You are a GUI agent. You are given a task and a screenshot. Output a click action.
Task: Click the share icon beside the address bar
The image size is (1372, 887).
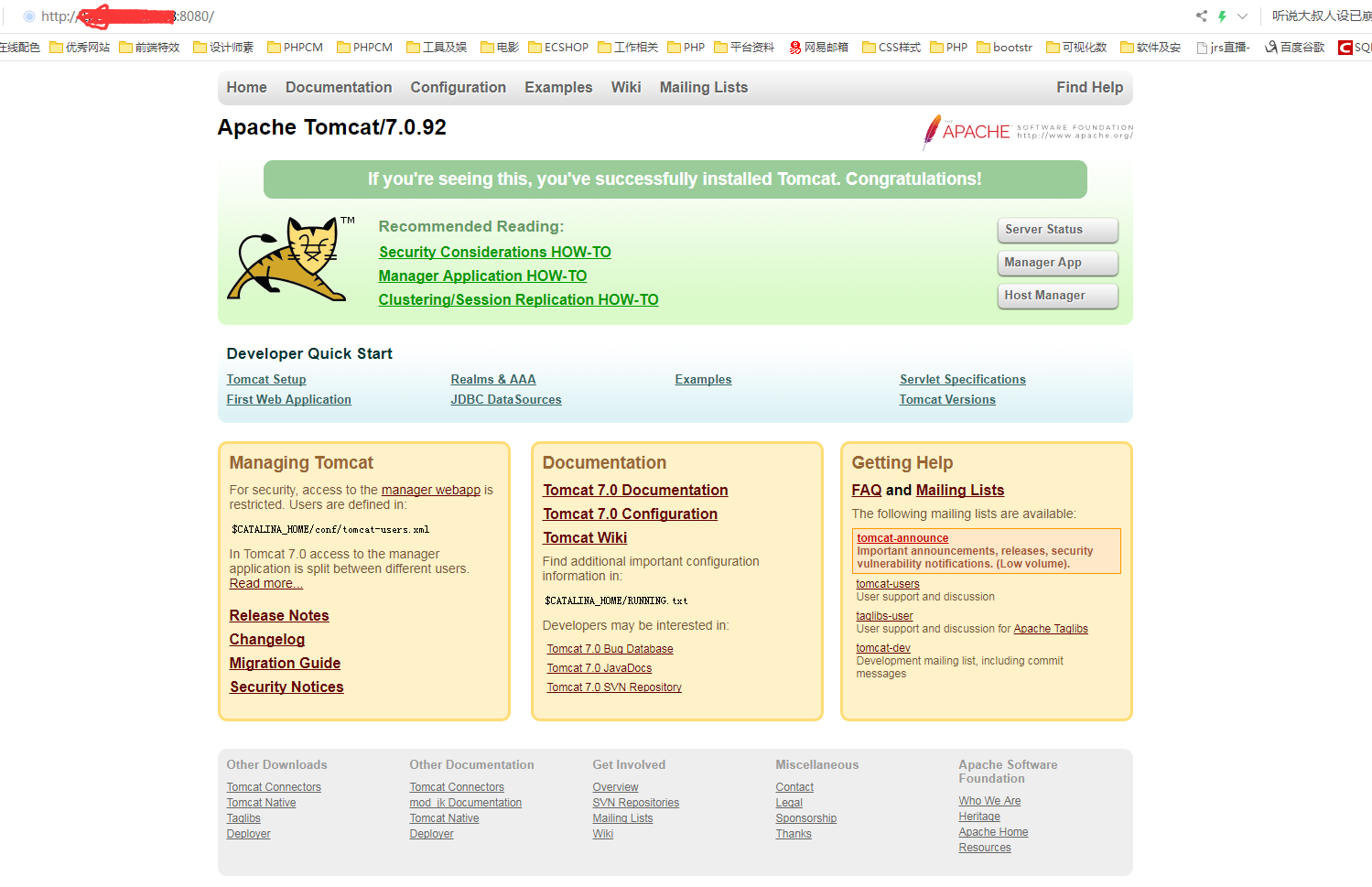point(1202,16)
